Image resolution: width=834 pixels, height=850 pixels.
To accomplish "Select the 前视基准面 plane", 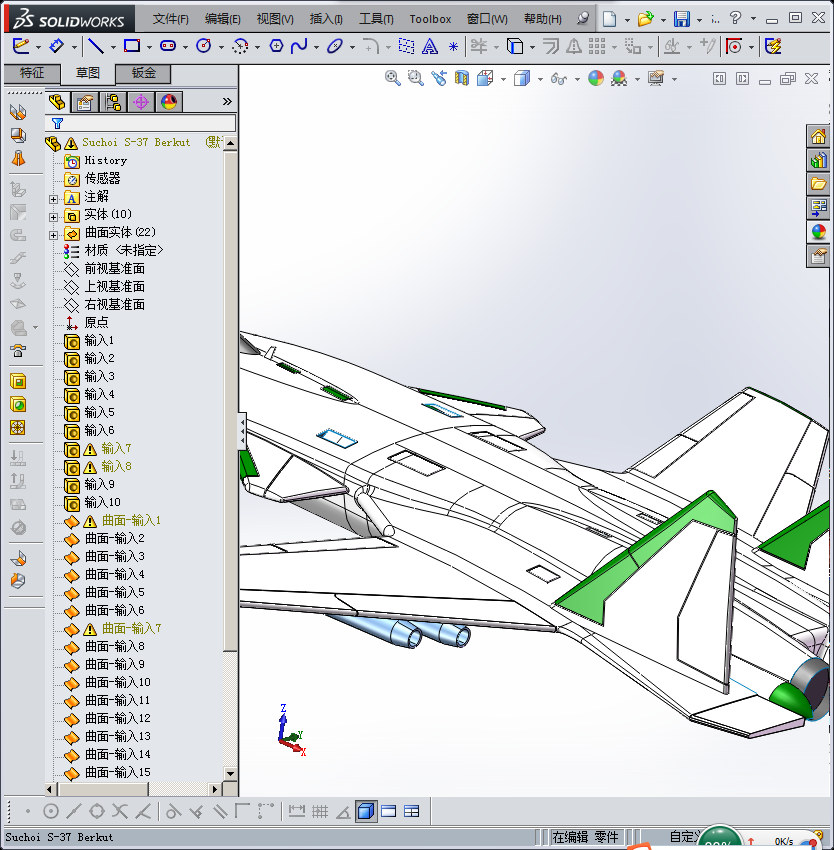I will (x=114, y=268).
